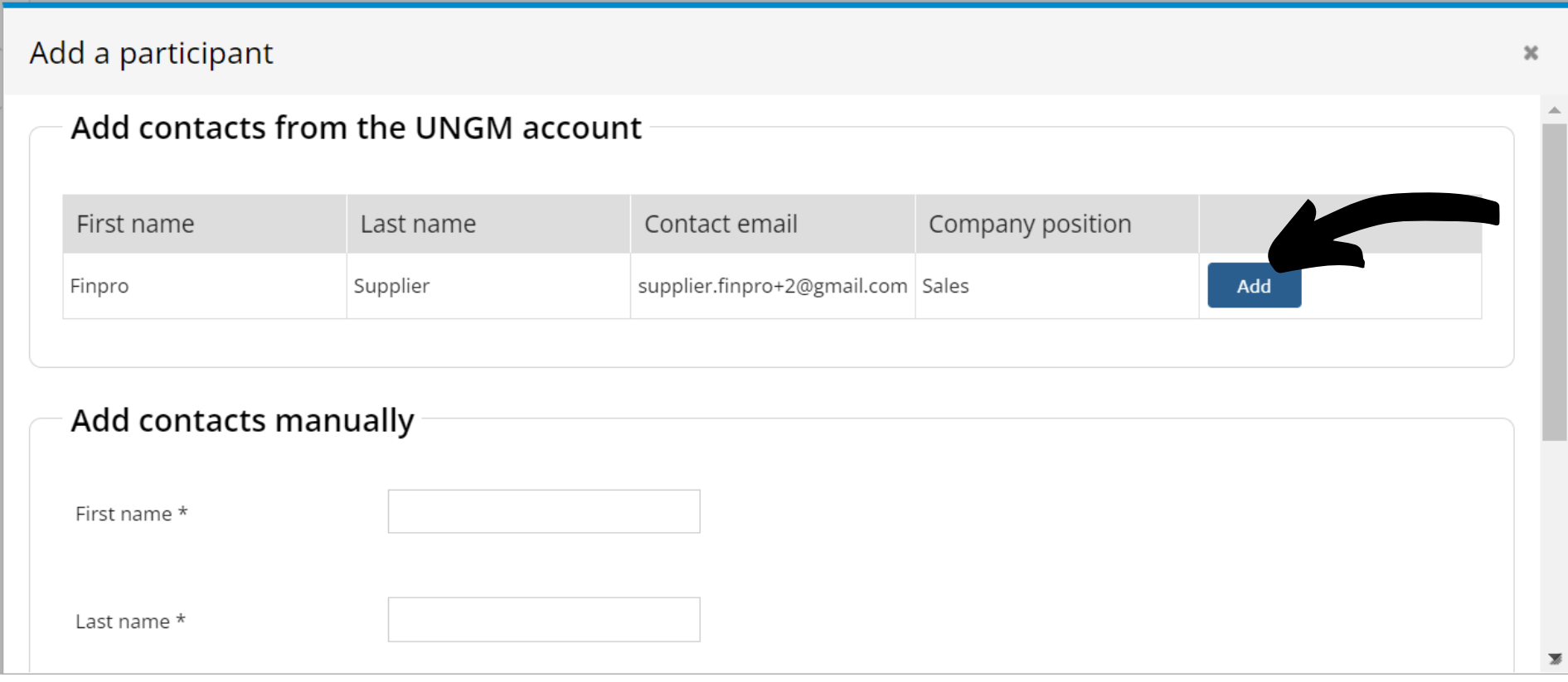Click the vertical scrollbar thumb

[1555, 282]
